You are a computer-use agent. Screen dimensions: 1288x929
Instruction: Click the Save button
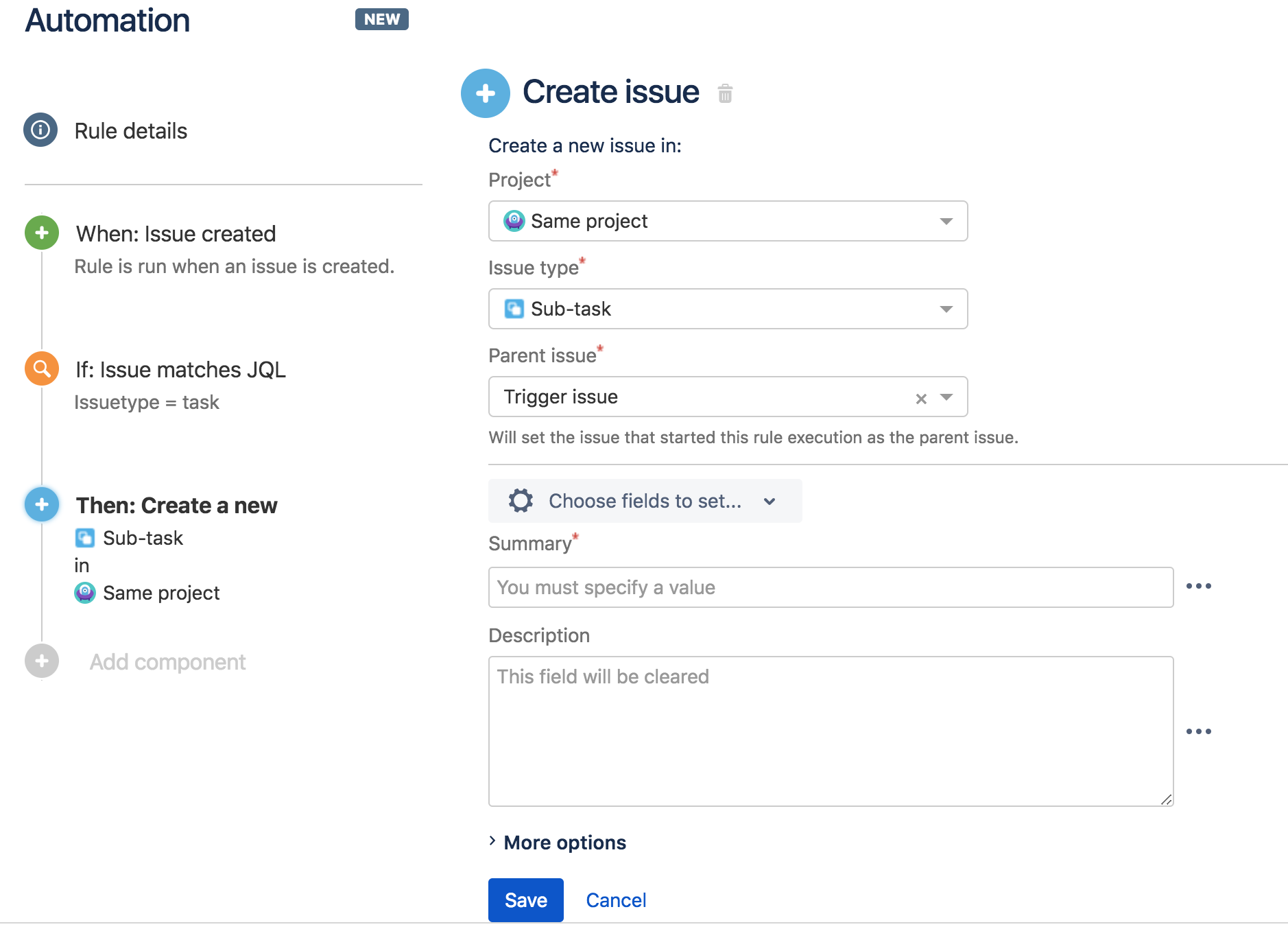coord(525,899)
